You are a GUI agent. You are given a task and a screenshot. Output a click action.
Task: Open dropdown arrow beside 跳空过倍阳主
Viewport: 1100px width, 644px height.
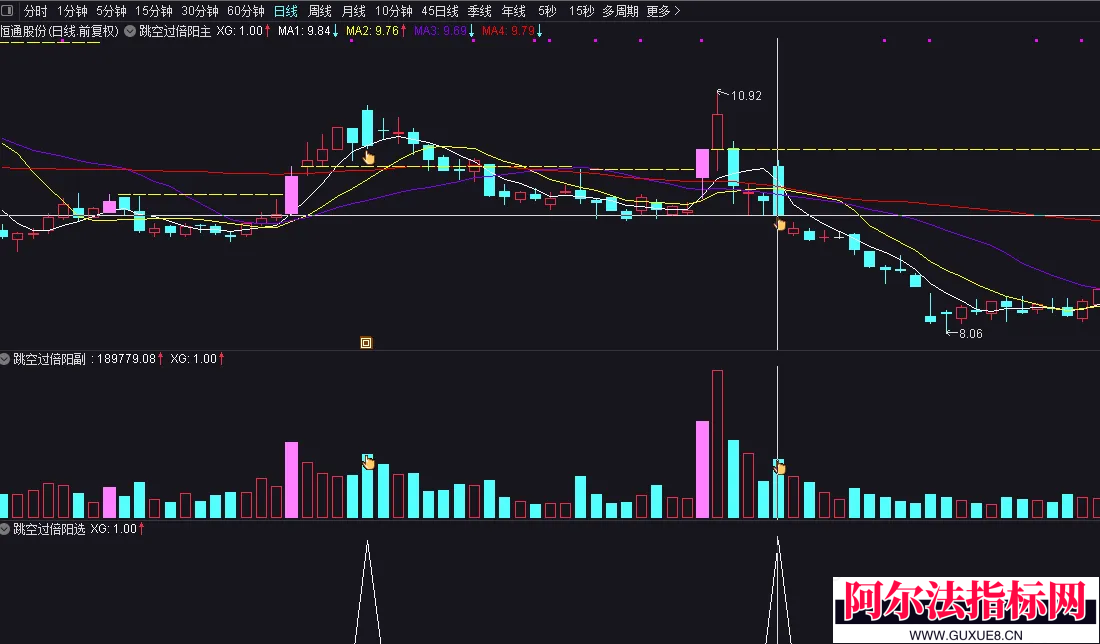click(130, 31)
